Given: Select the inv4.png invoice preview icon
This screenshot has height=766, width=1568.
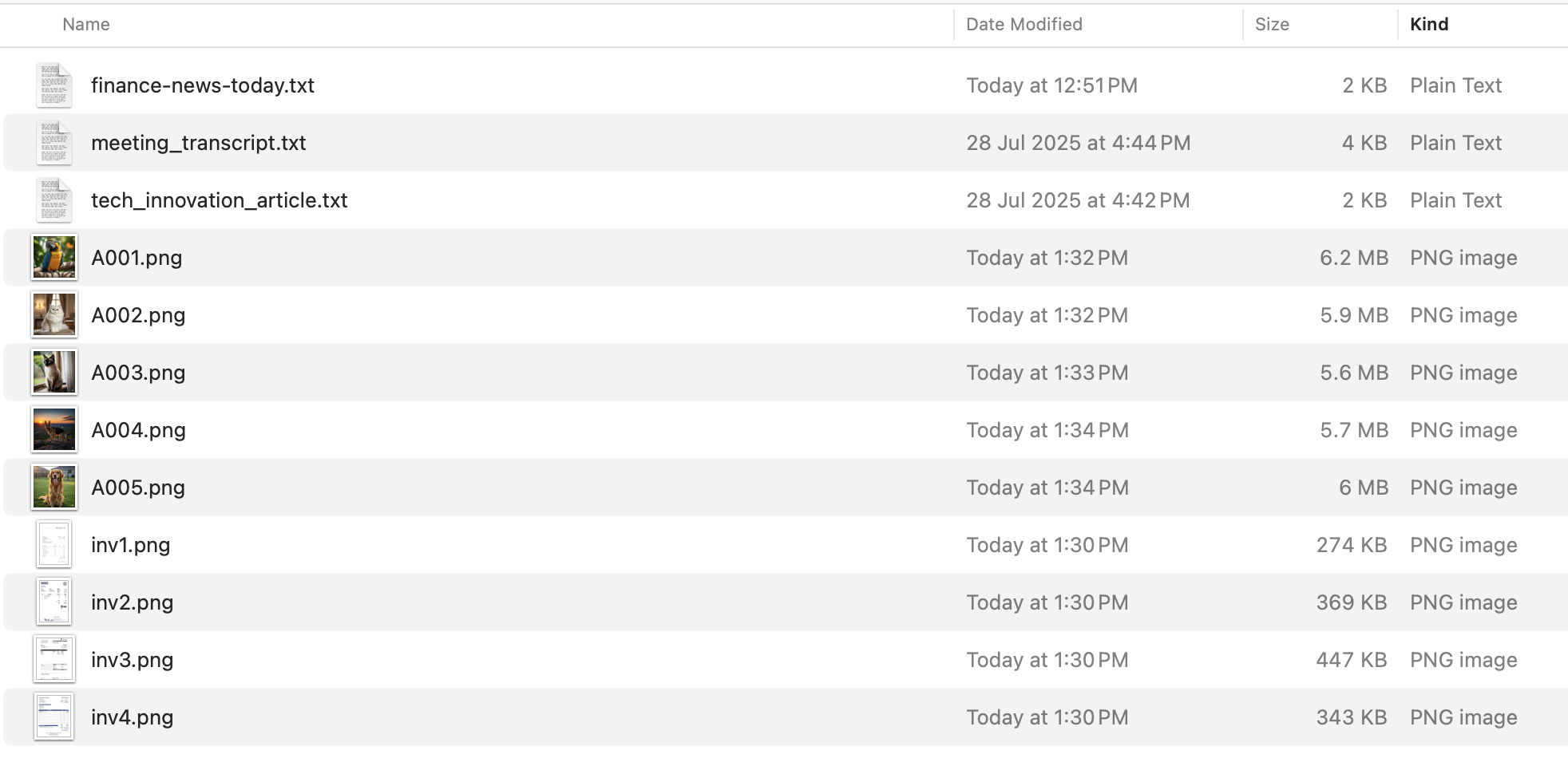Looking at the screenshot, I should (x=54, y=717).
